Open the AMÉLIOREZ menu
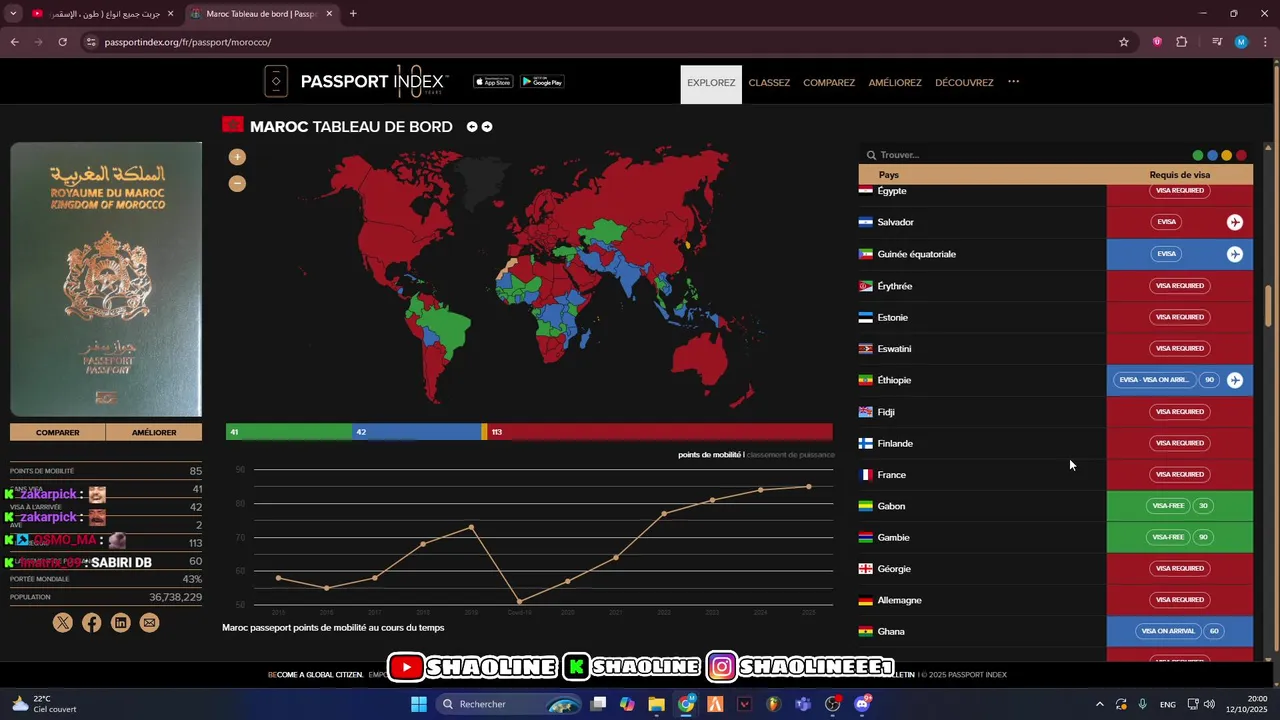The width and height of the screenshot is (1280, 720). [x=895, y=83]
